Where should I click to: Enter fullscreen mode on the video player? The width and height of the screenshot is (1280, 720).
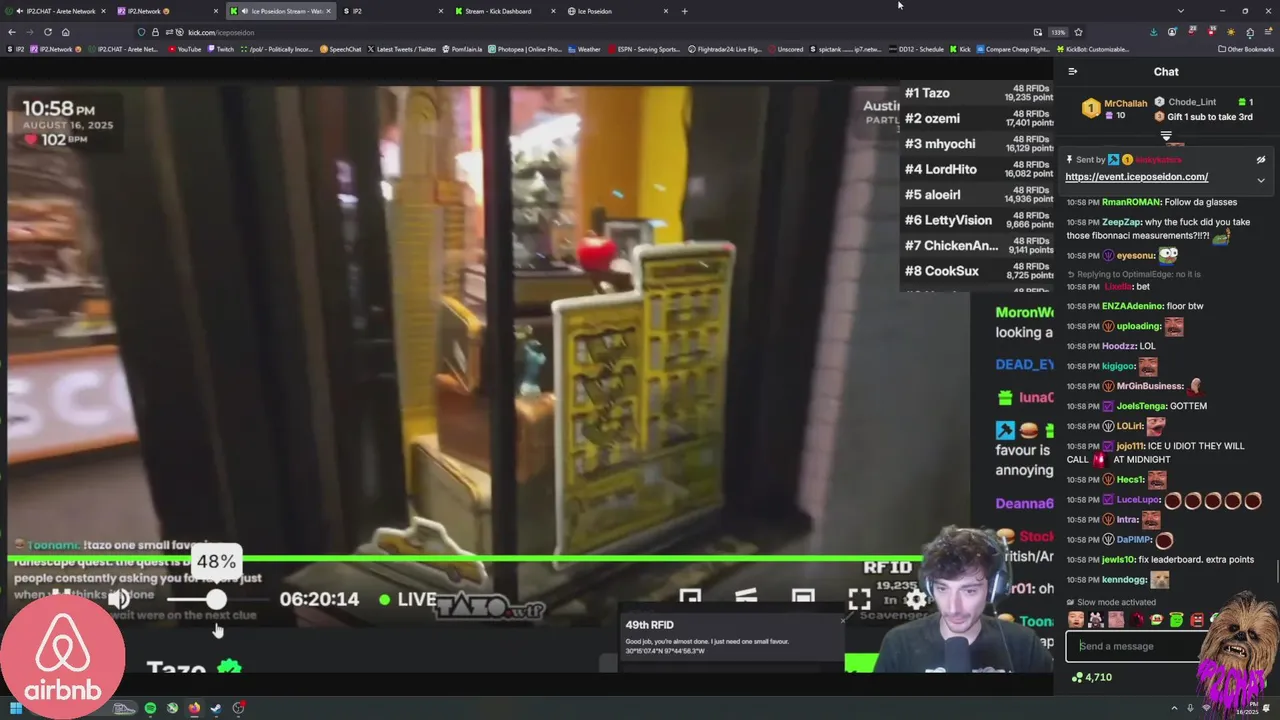point(859,599)
